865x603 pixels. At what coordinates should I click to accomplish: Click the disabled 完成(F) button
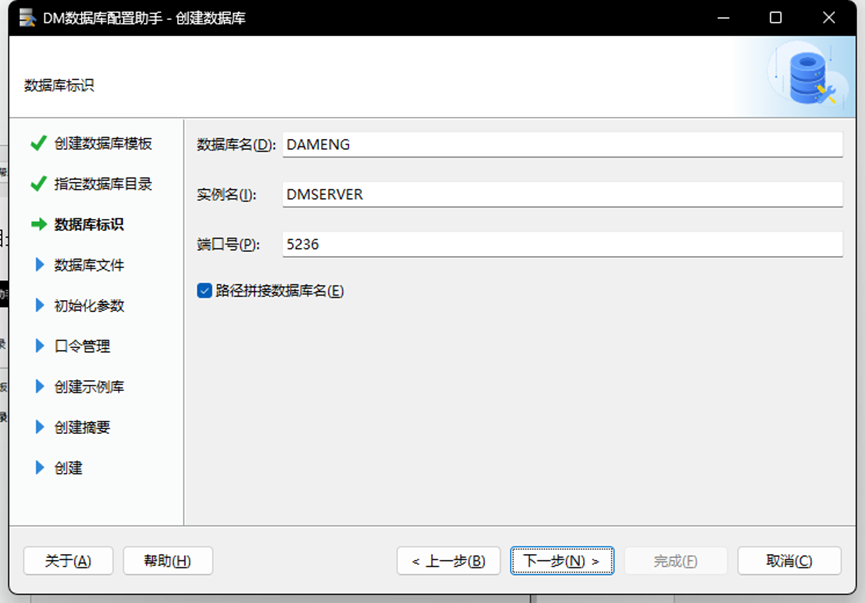(676, 561)
